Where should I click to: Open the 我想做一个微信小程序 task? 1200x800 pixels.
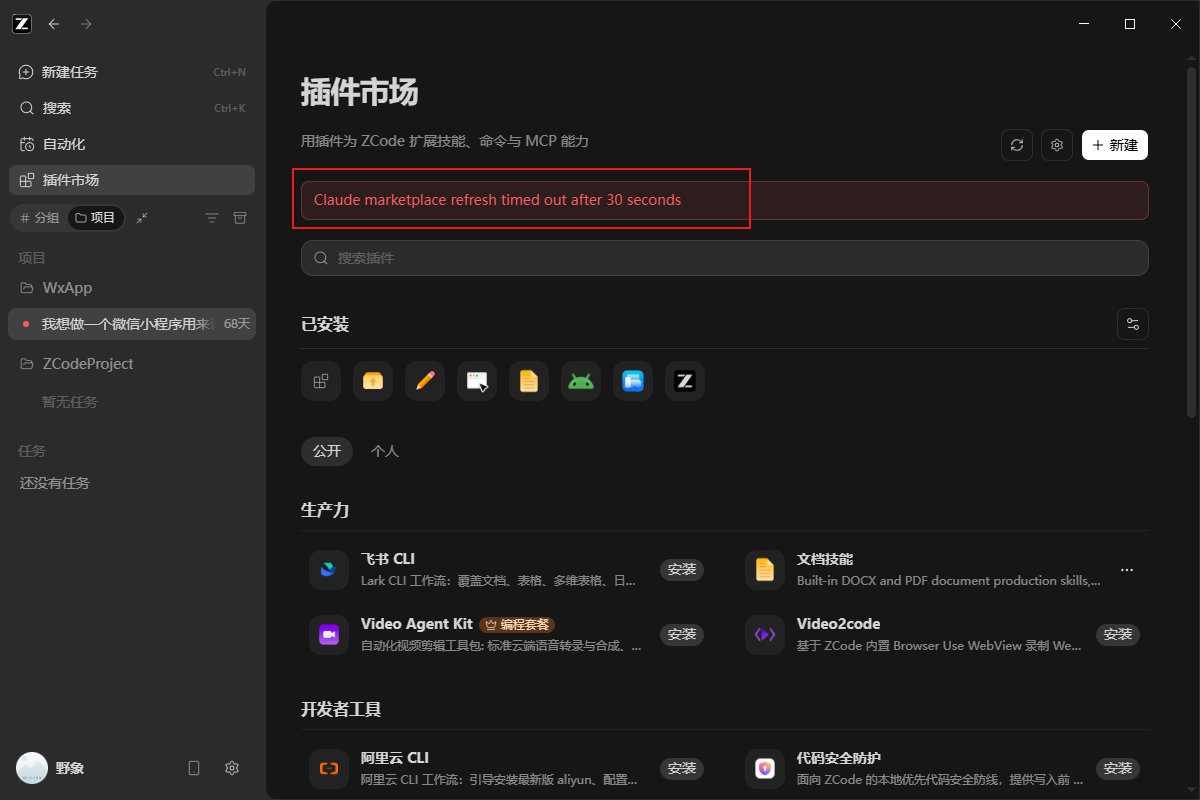click(132, 324)
